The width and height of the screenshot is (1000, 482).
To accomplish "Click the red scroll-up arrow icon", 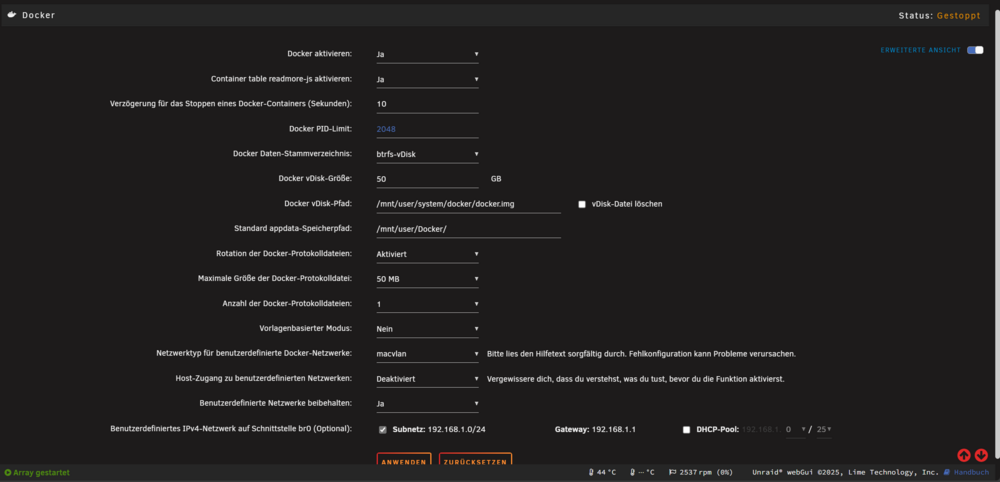I will pos(964,455).
